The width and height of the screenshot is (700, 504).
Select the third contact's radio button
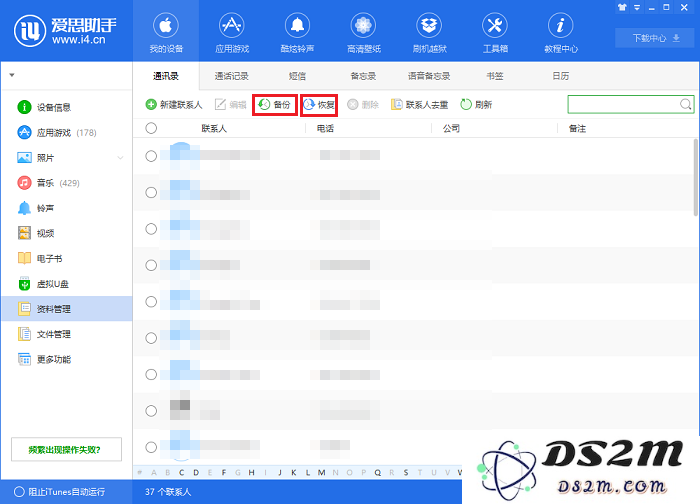point(151,229)
